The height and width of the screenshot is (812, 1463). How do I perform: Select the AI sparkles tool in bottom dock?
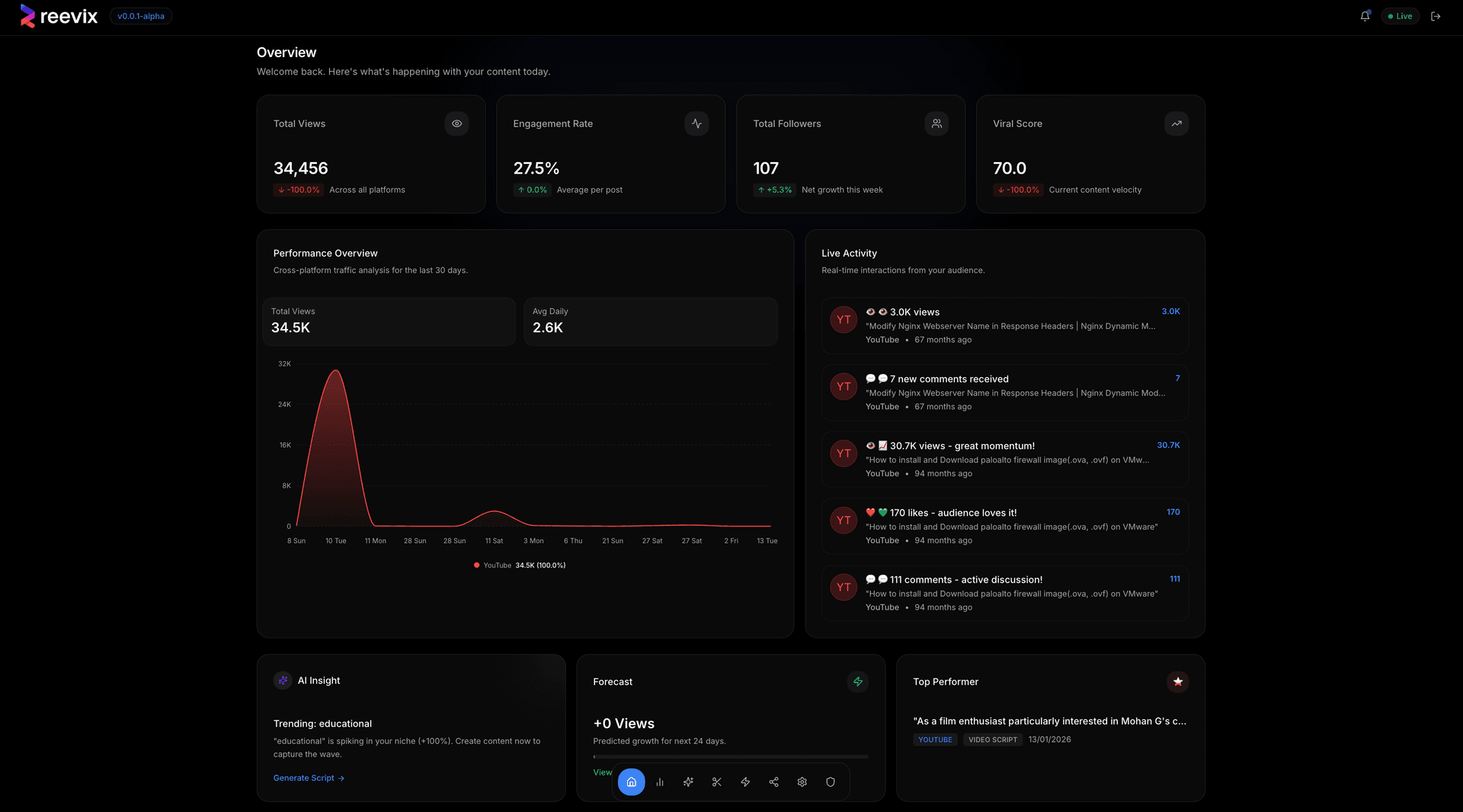(688, 782)
